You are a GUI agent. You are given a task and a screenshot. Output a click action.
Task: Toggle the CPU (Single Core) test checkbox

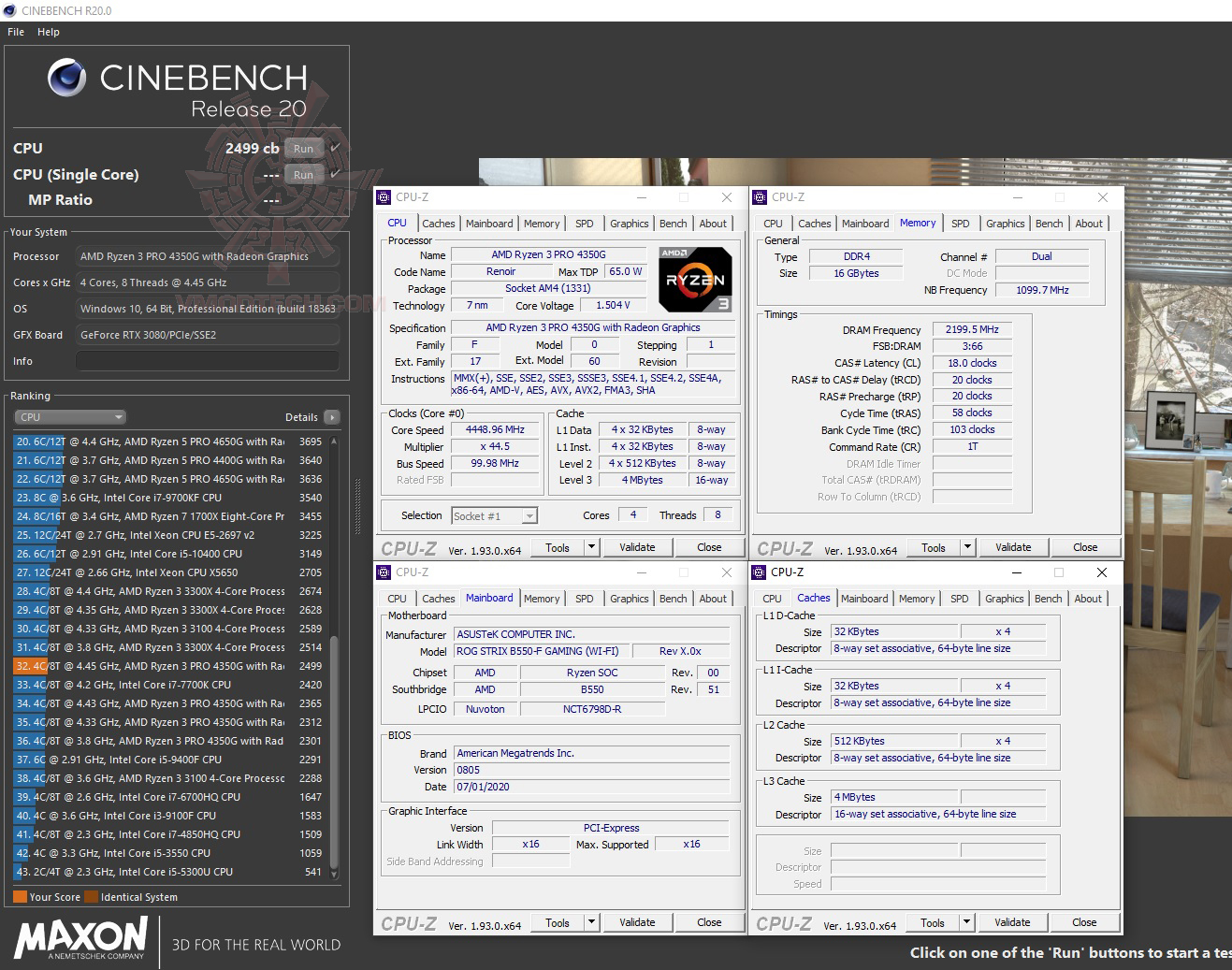[335, 174]
